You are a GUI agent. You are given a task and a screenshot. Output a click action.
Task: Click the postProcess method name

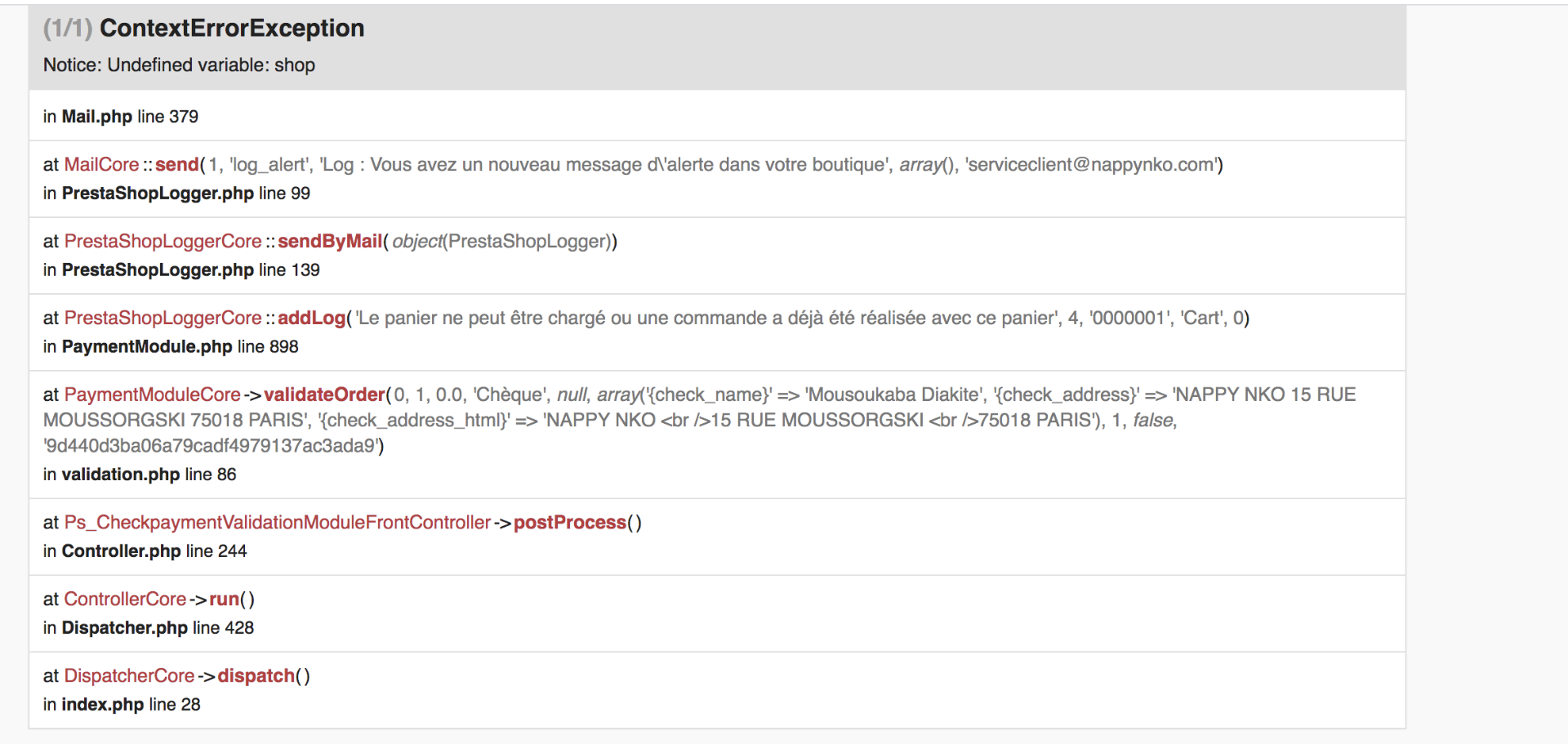[x=569, y=523]
